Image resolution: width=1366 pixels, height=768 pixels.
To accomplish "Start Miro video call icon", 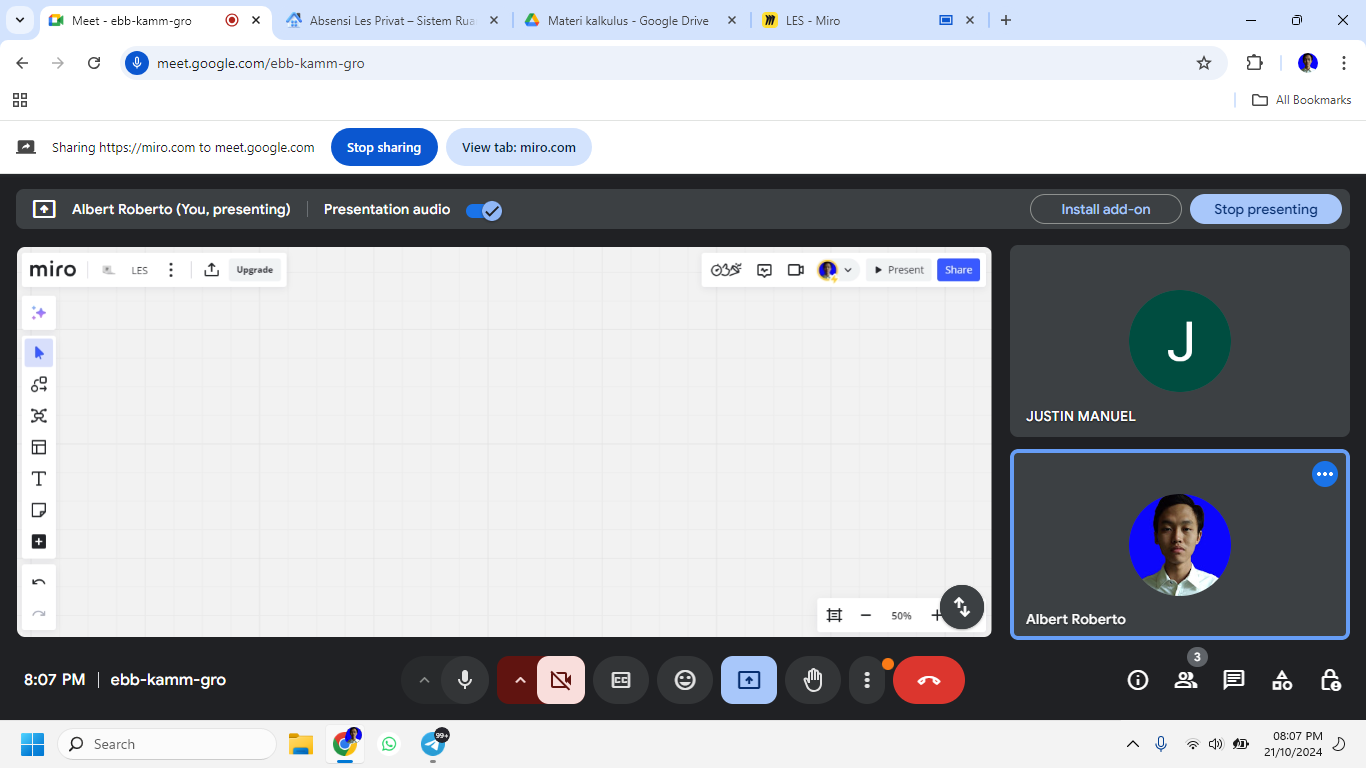I will [796, 270].
